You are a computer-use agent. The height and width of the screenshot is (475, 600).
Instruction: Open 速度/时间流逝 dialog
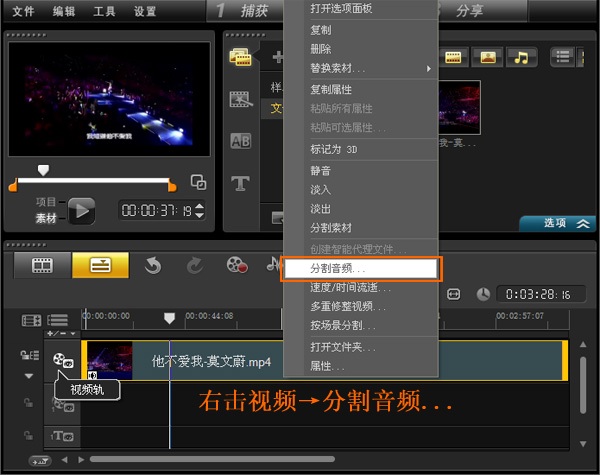[x=360, y=287]
